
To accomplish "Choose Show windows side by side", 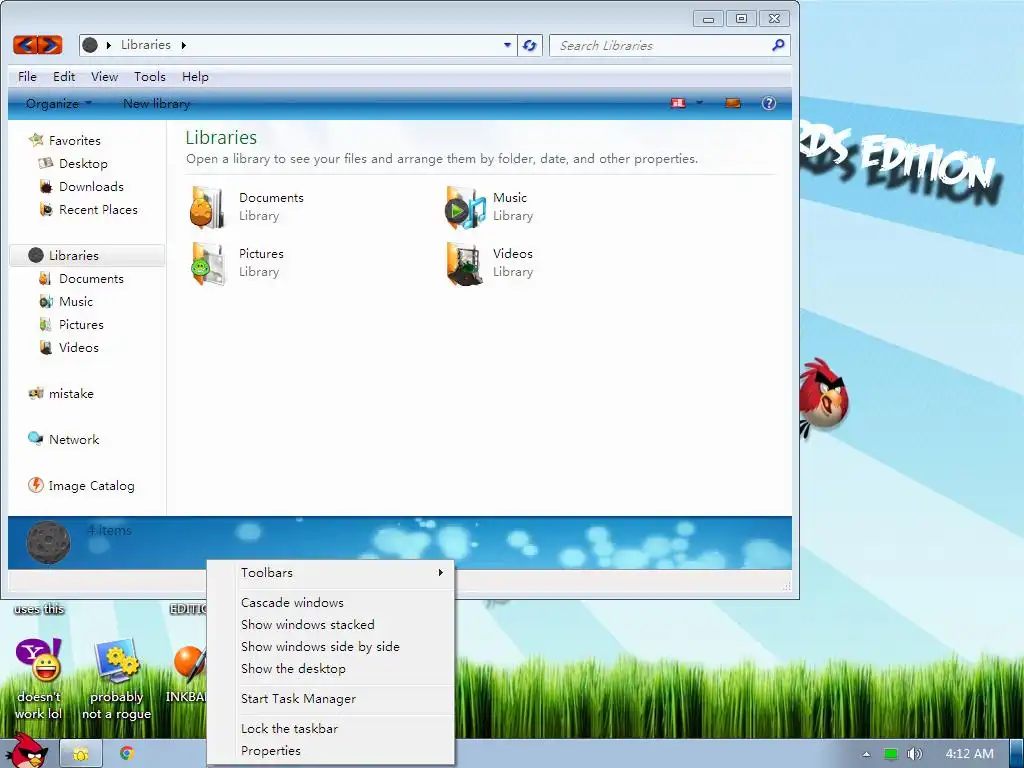I will pos(331,647).
